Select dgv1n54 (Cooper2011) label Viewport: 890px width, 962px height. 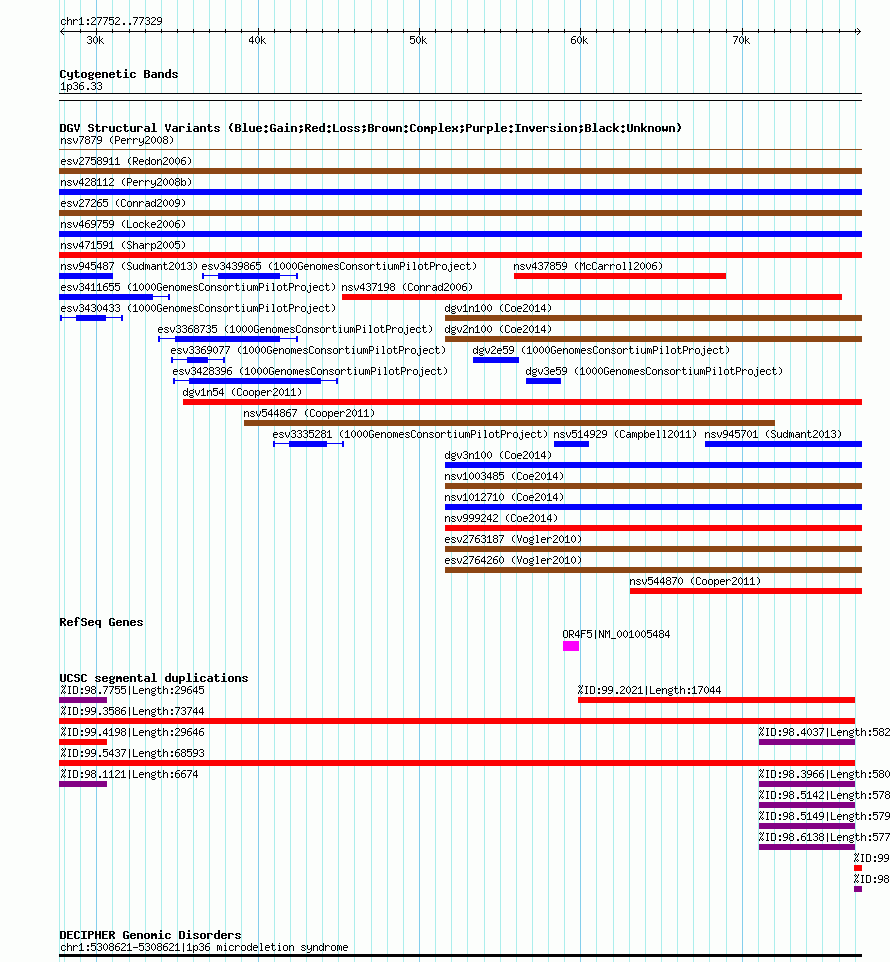point(242,392)
